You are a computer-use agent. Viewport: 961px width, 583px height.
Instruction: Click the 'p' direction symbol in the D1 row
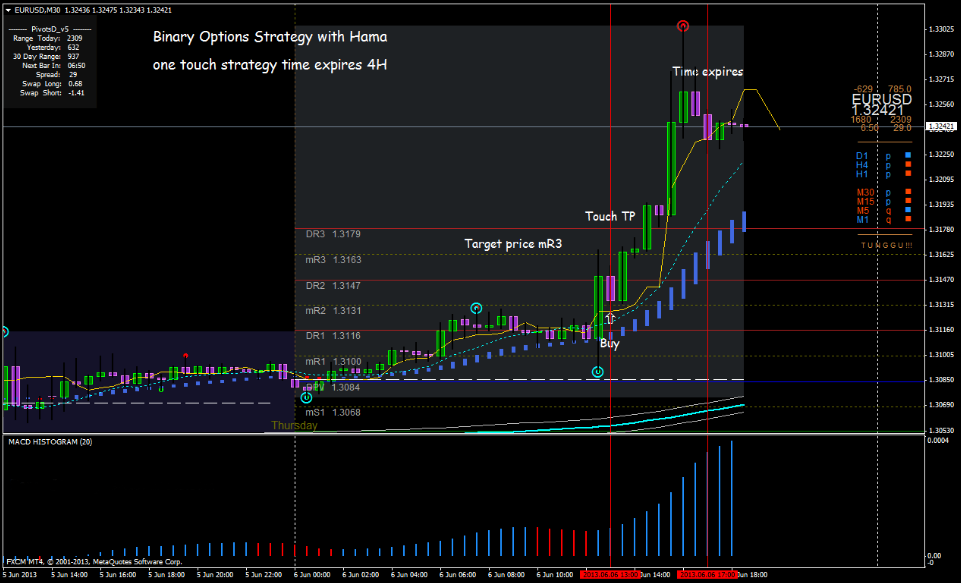[888, 156]
